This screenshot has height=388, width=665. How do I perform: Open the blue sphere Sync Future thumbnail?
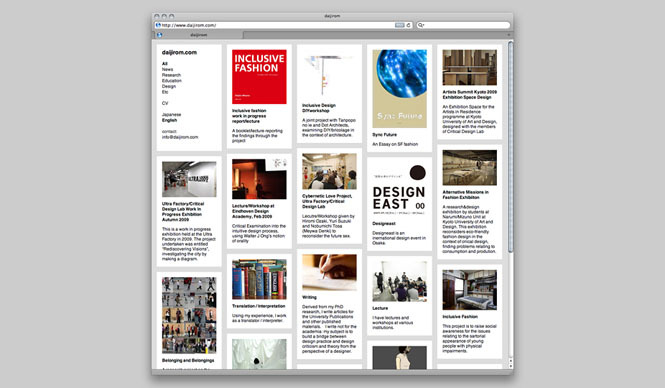pos(400,89)
